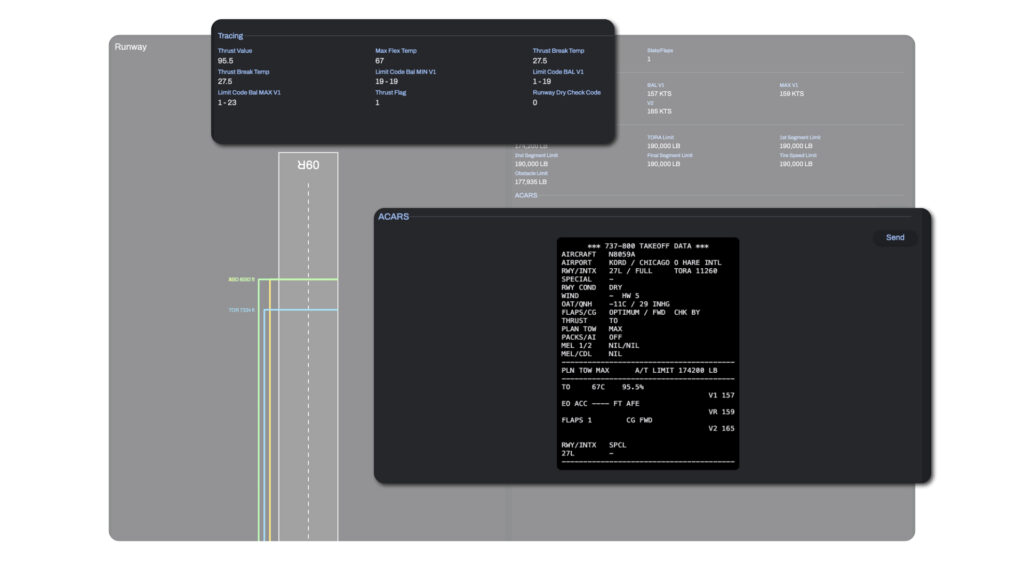The width and height of the screenshot is (1024, 576).
Task: Click the V2 165 line in ACARS message
Action: tap(720, 428)
